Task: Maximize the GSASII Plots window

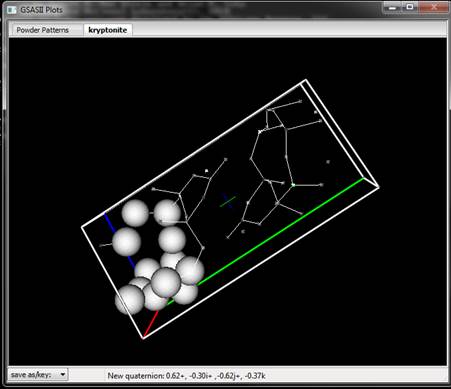Action: point(410,7)
